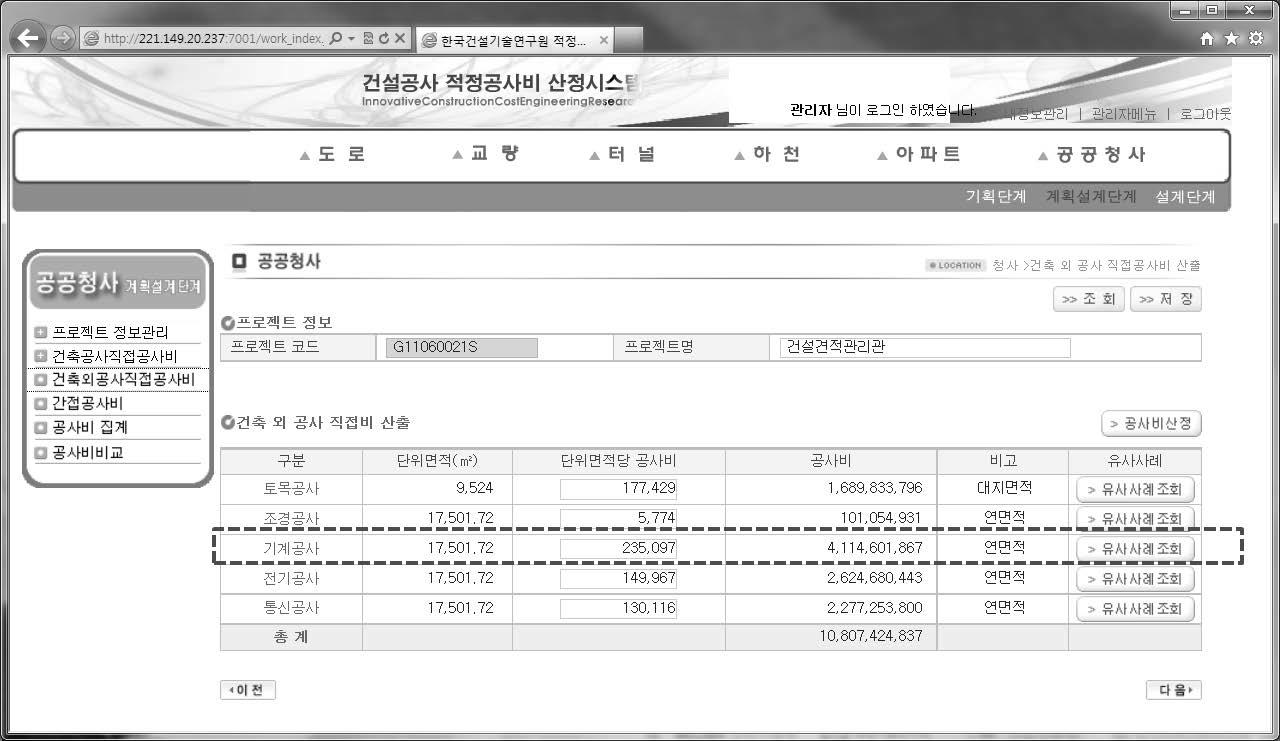Edit 기계공사 unit cost field 235,097

618,548
